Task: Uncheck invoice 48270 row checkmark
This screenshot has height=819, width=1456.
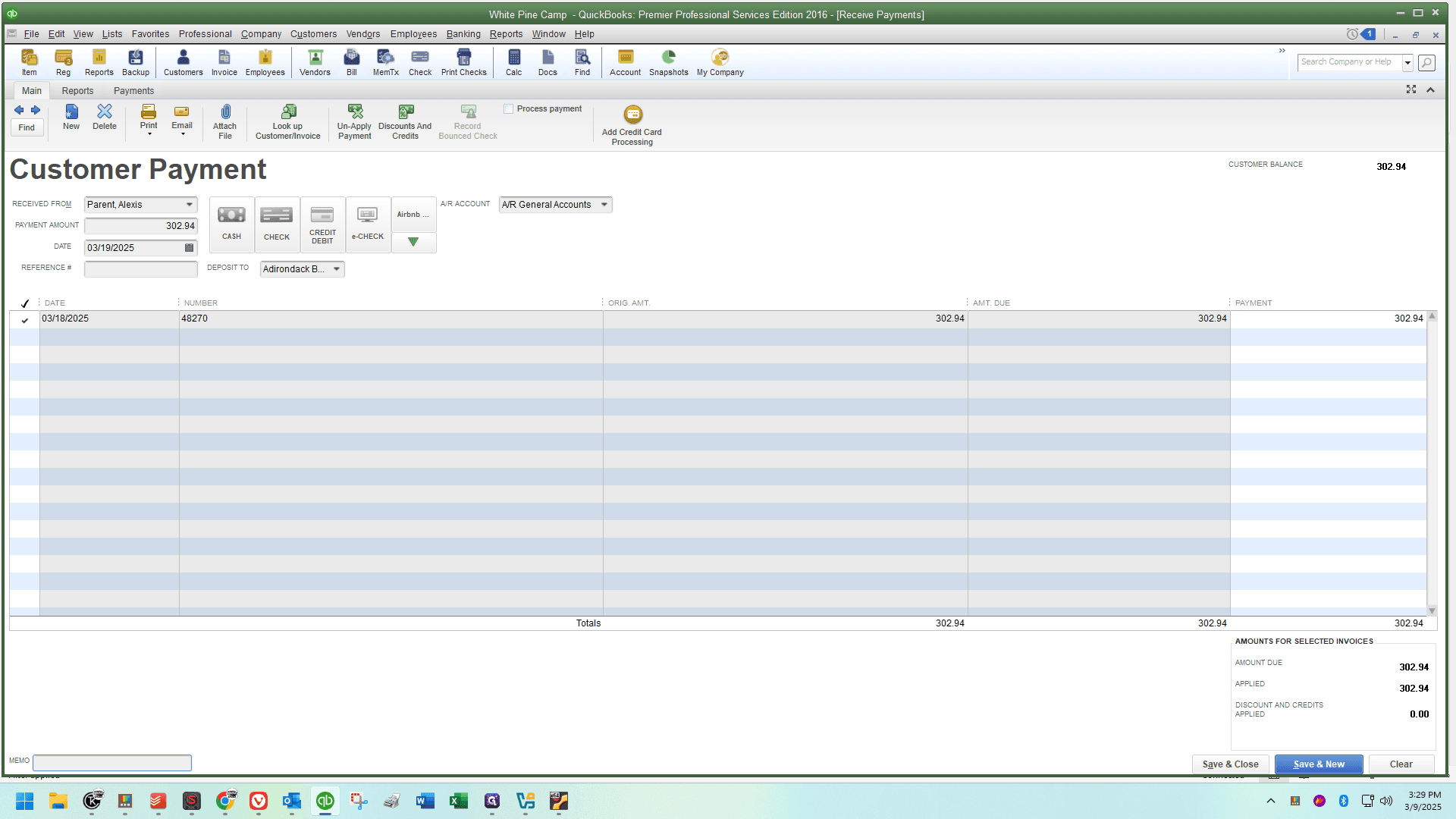Action: click(x=25, y=320)
